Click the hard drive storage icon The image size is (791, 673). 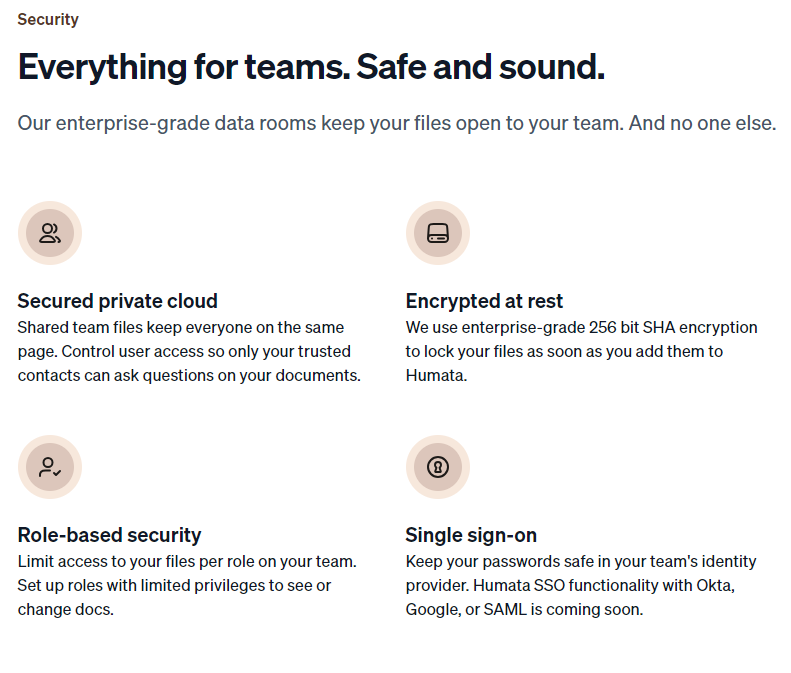(438, 233)
